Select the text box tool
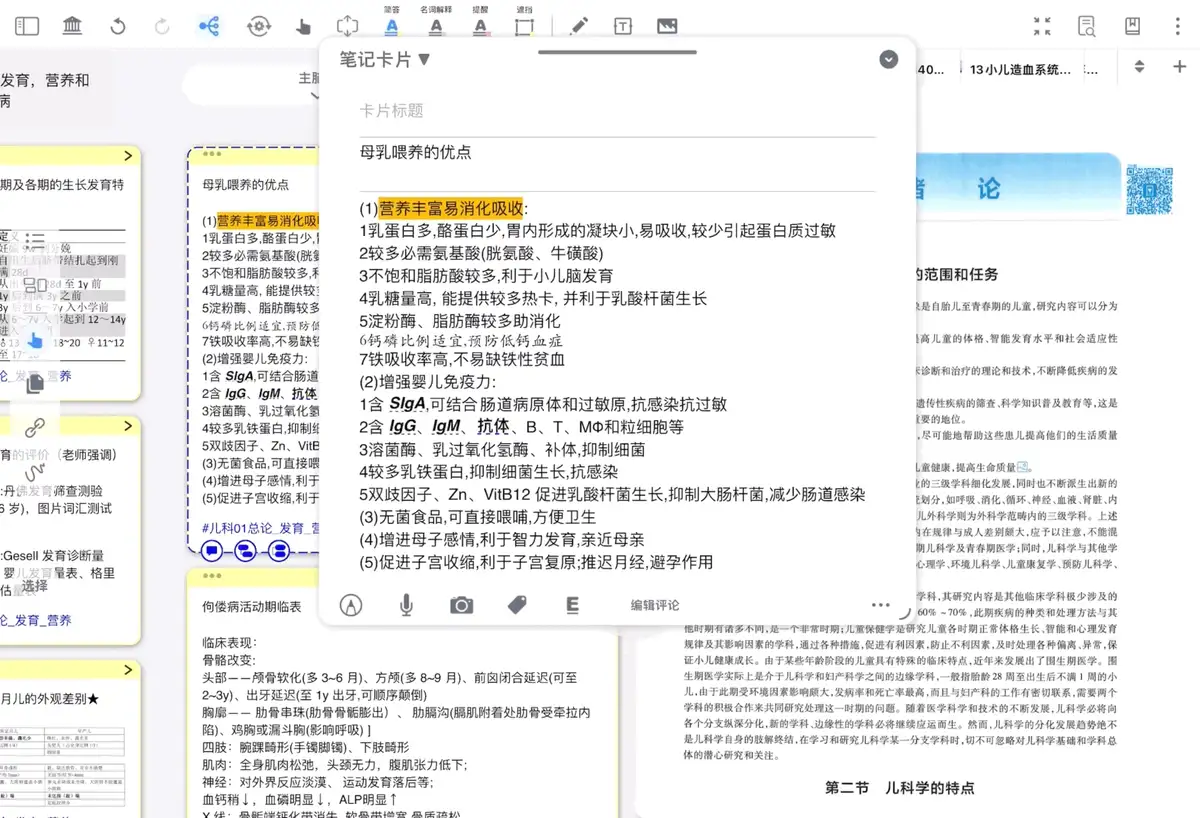This screenshot has width=1200, height=818. (x=623, y=27)
